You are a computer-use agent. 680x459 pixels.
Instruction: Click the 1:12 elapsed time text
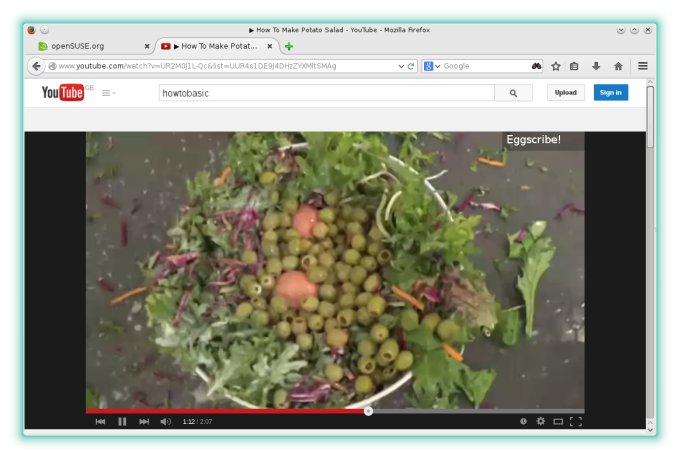[189, 422]
